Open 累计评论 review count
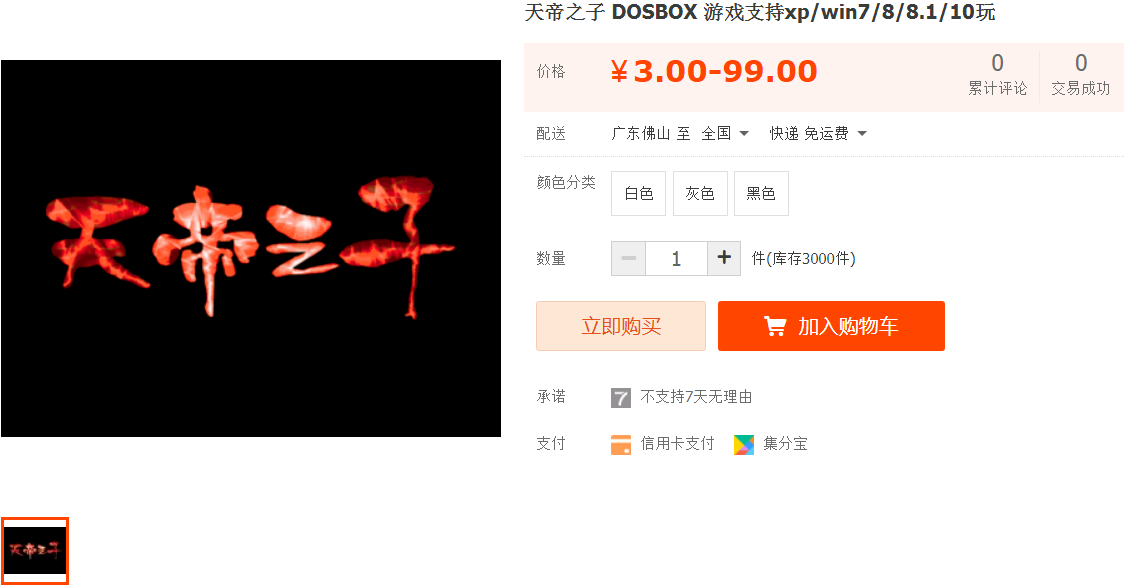 pyautogui.click(x=997, y=75)
